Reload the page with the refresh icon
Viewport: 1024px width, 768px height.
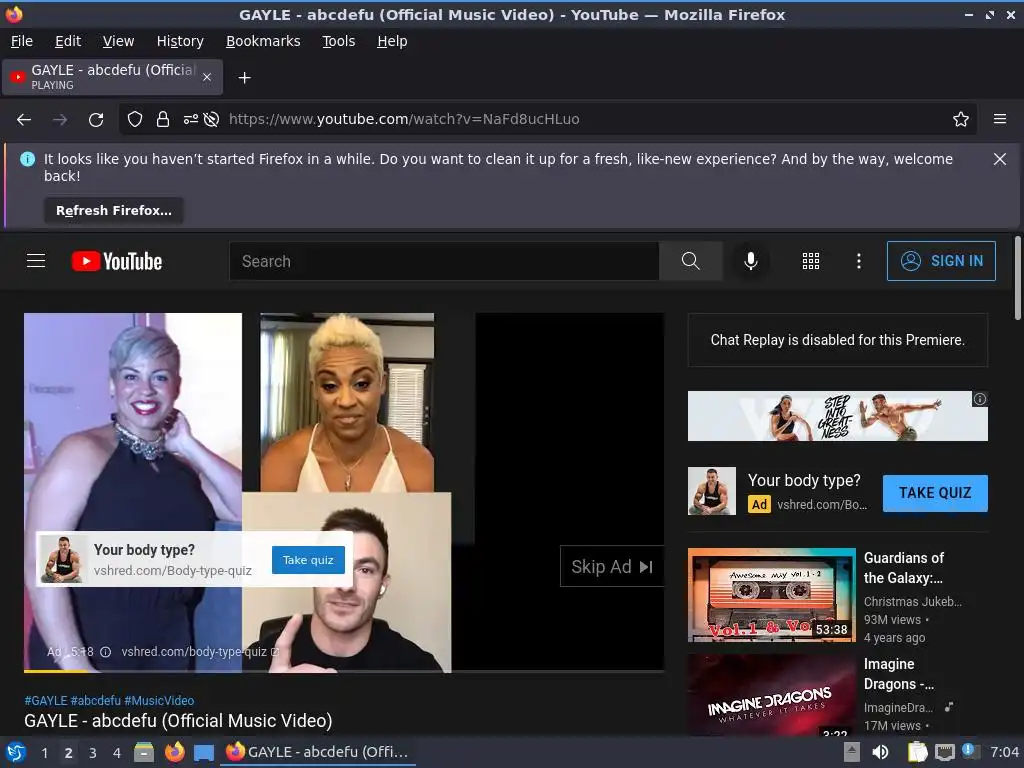(96, 120)
